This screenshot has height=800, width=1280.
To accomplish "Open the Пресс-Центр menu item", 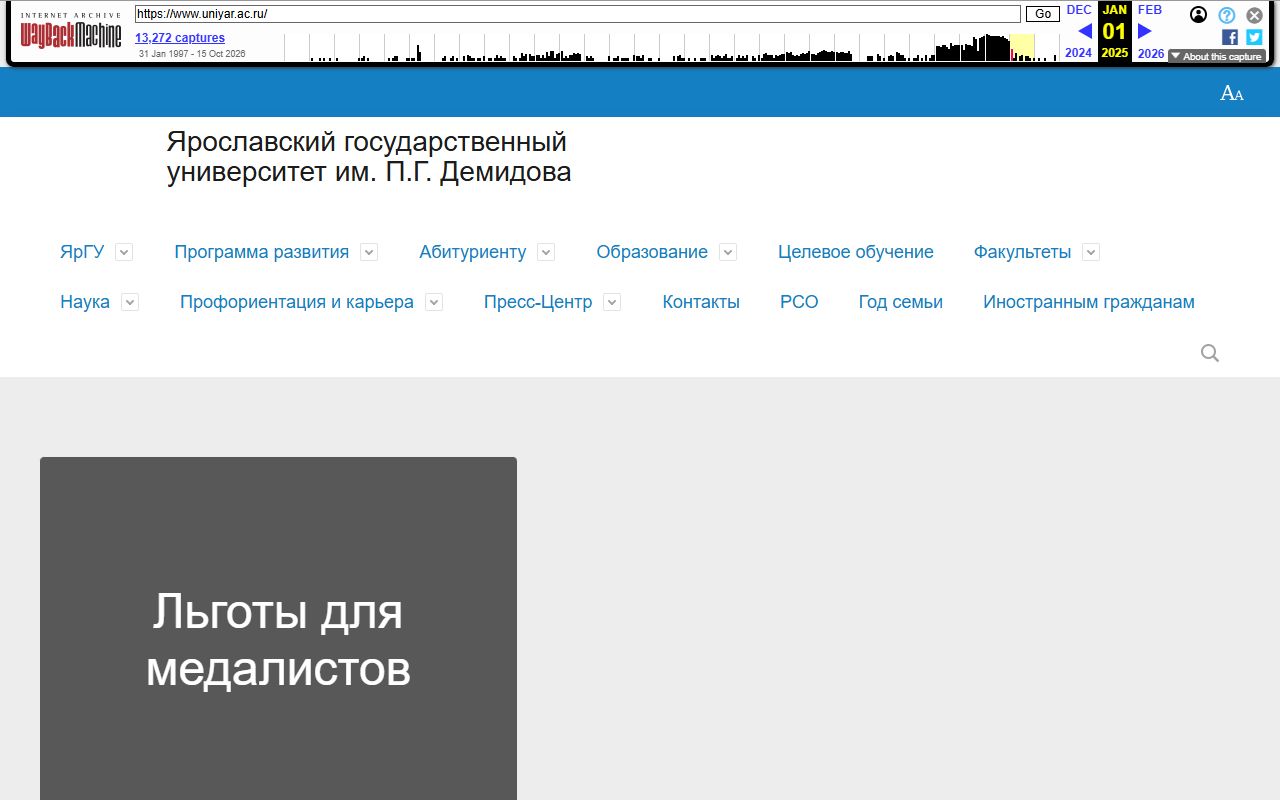I will coord(538,302).
